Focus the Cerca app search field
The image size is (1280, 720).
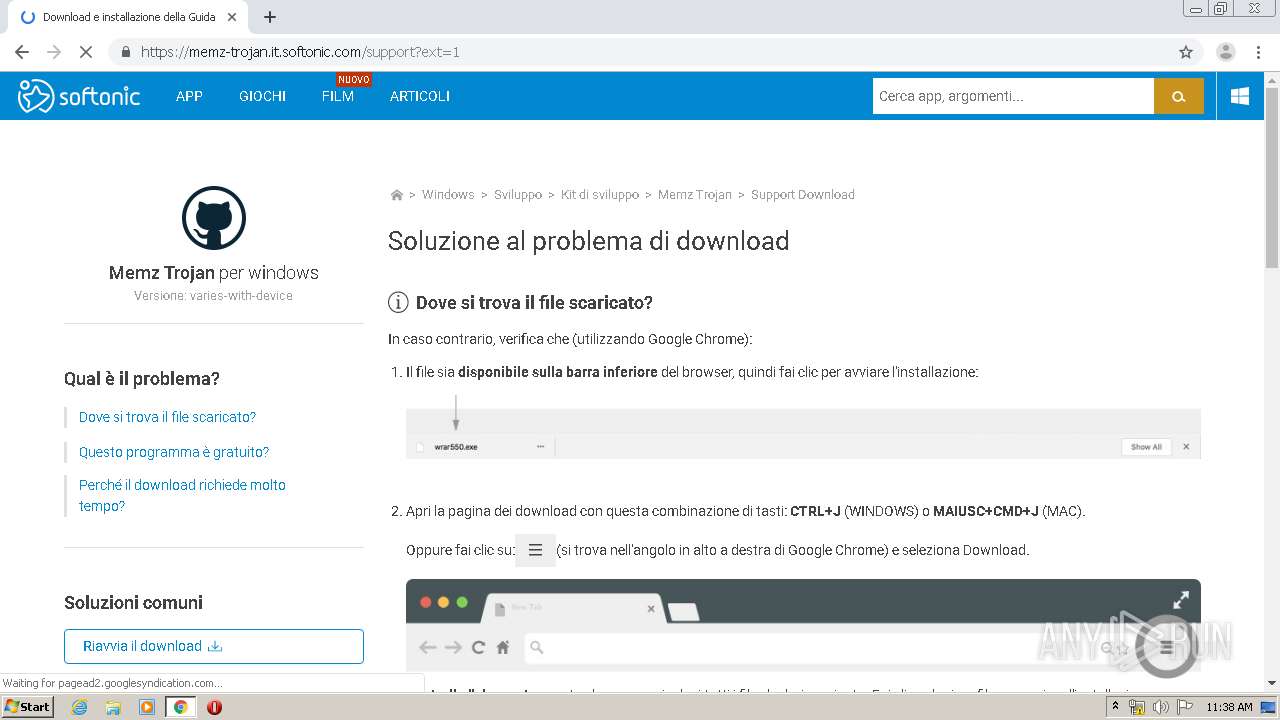(x=1013, y=96)
